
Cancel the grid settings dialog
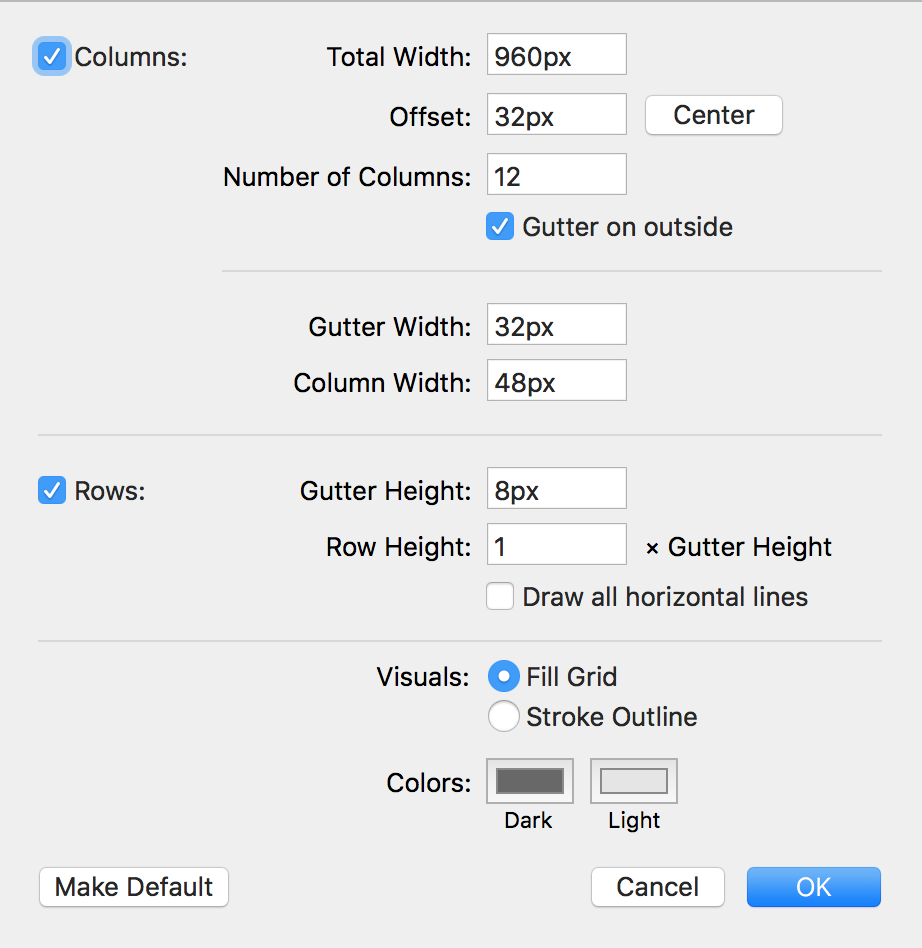[x=657, y=887]
